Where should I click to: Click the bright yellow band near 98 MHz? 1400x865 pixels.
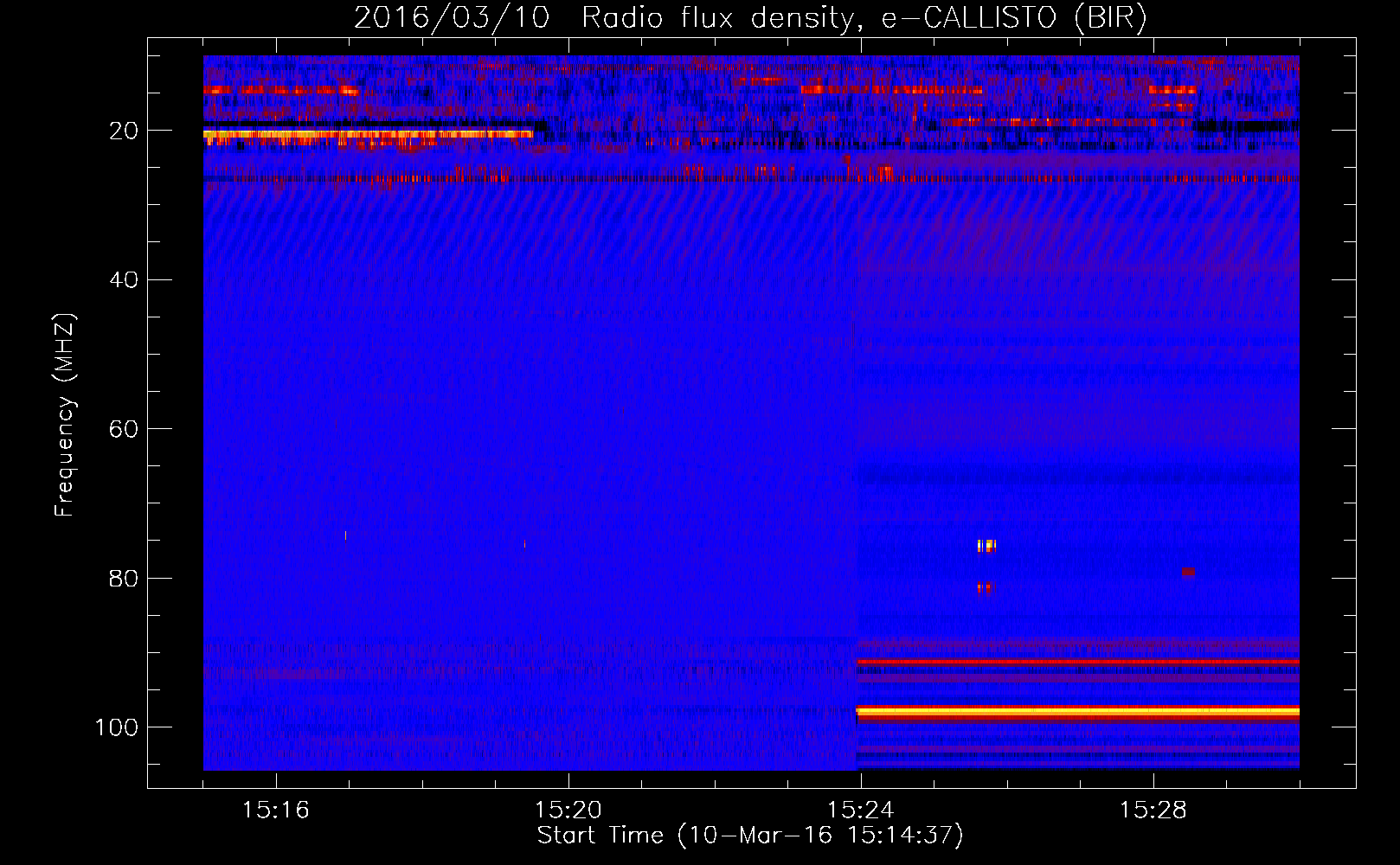tap(1078, 712)
